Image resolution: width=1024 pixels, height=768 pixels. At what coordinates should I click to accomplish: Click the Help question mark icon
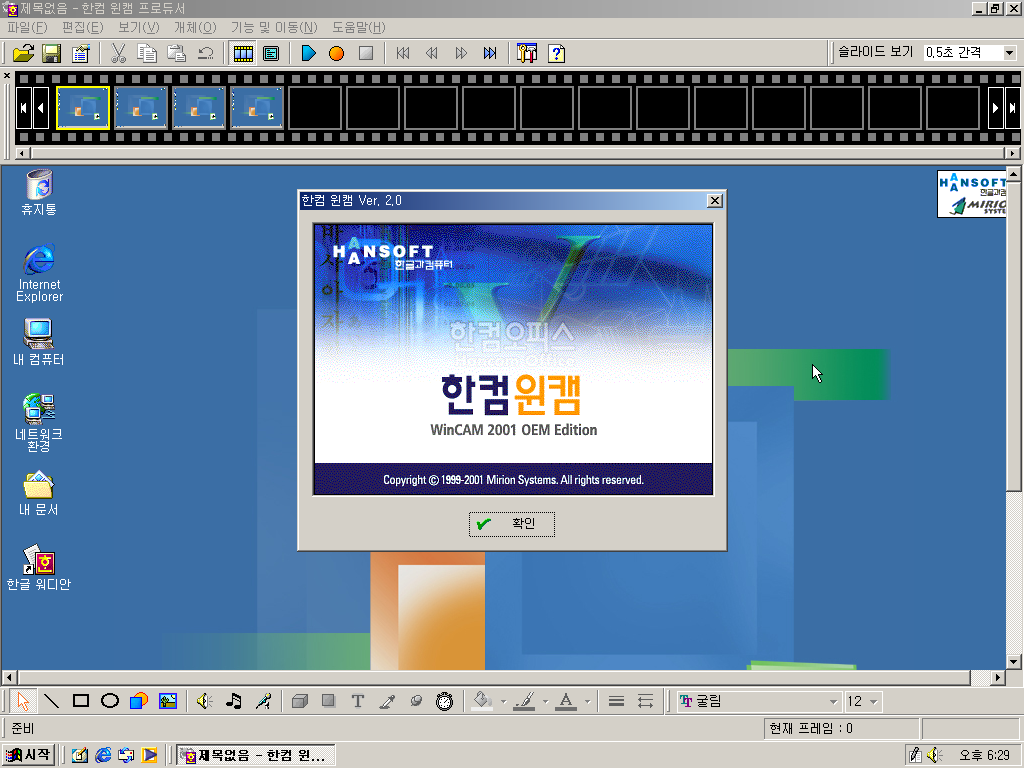556,53
